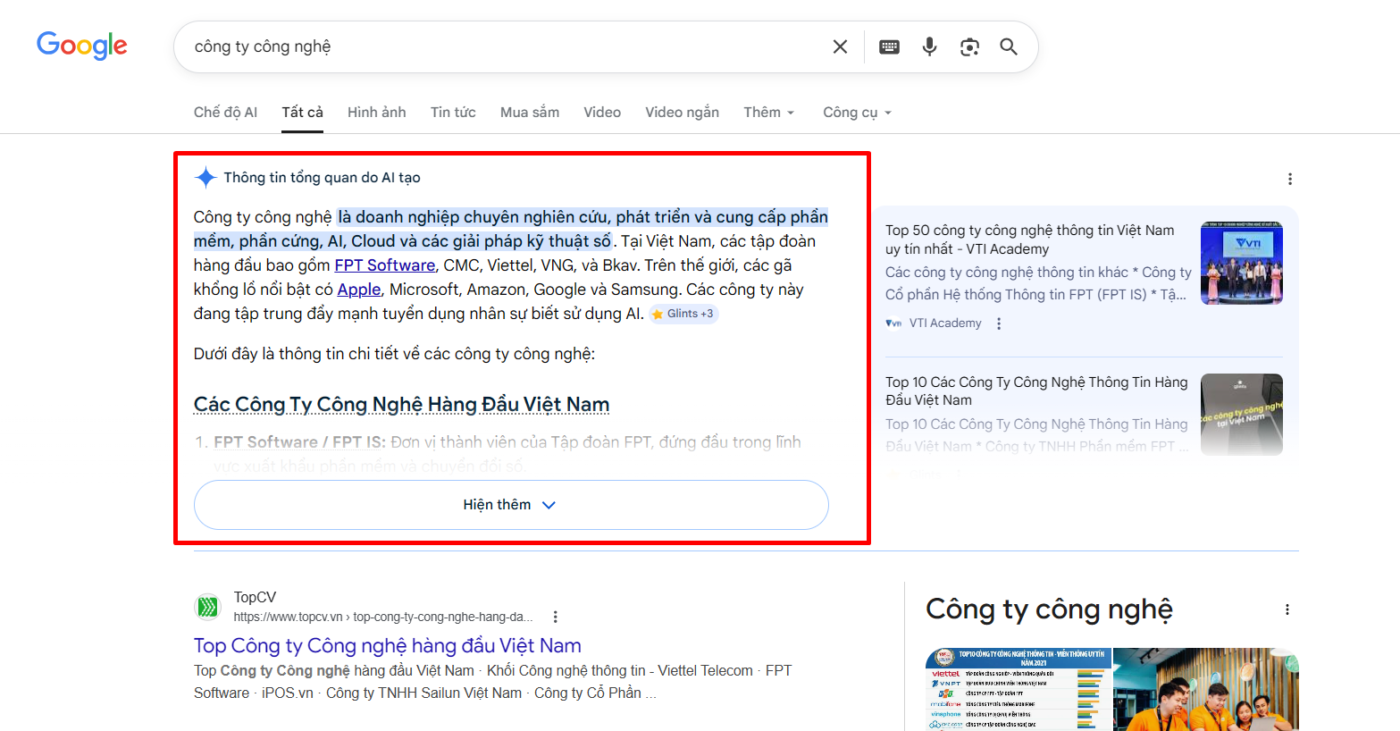Open search by image camera icon
This screenshot has height=731, width=1400.
[969, 47]
